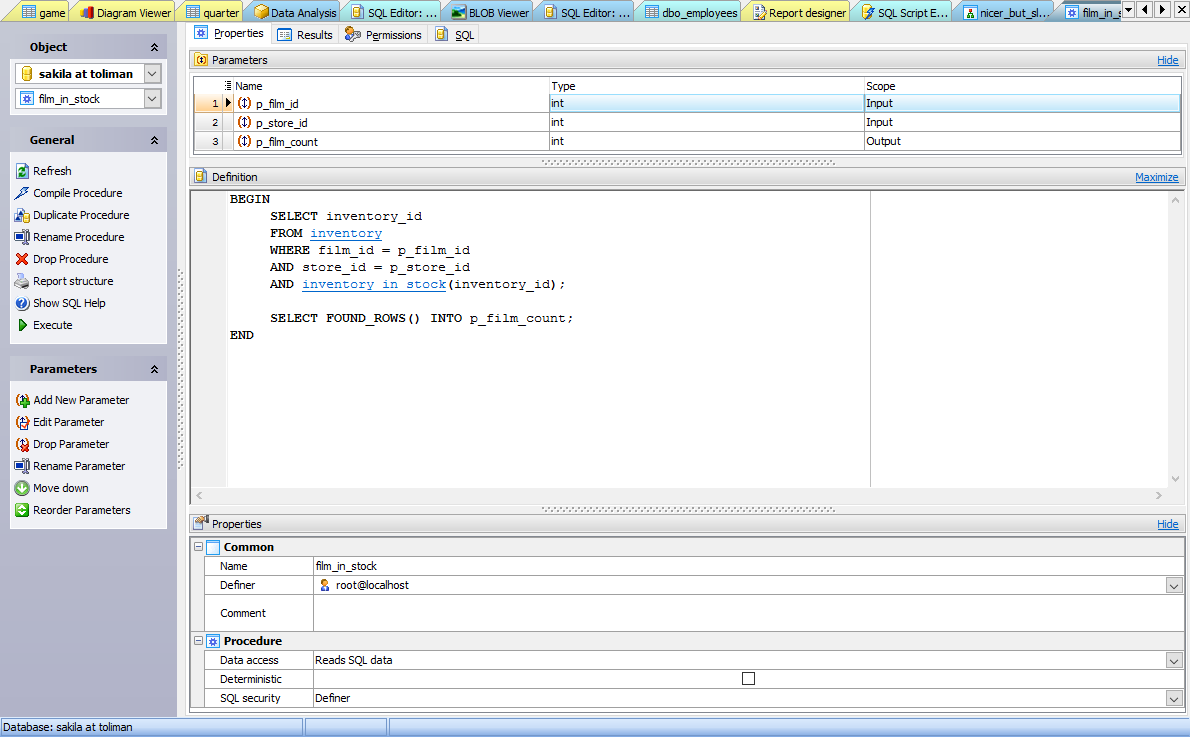Click the green Execute arrow icon
This screenshot has height=737, width=1190.
pyautogui.click(x=22, y=325)
